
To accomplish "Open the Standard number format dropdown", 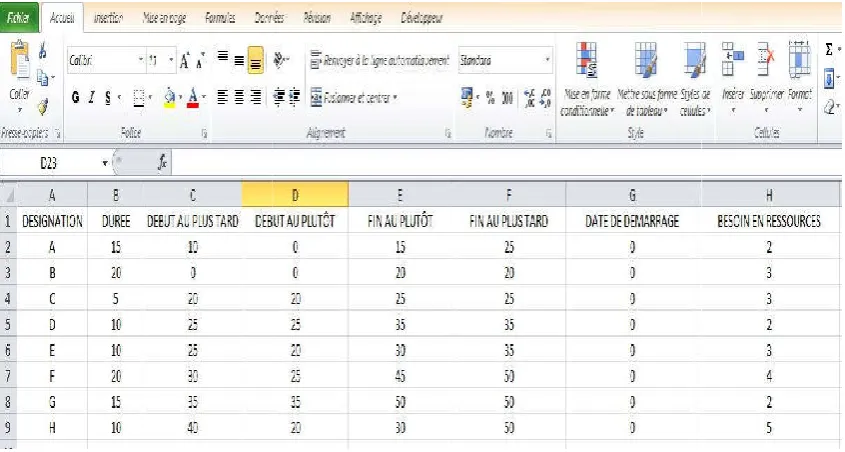I will (548, 60).
